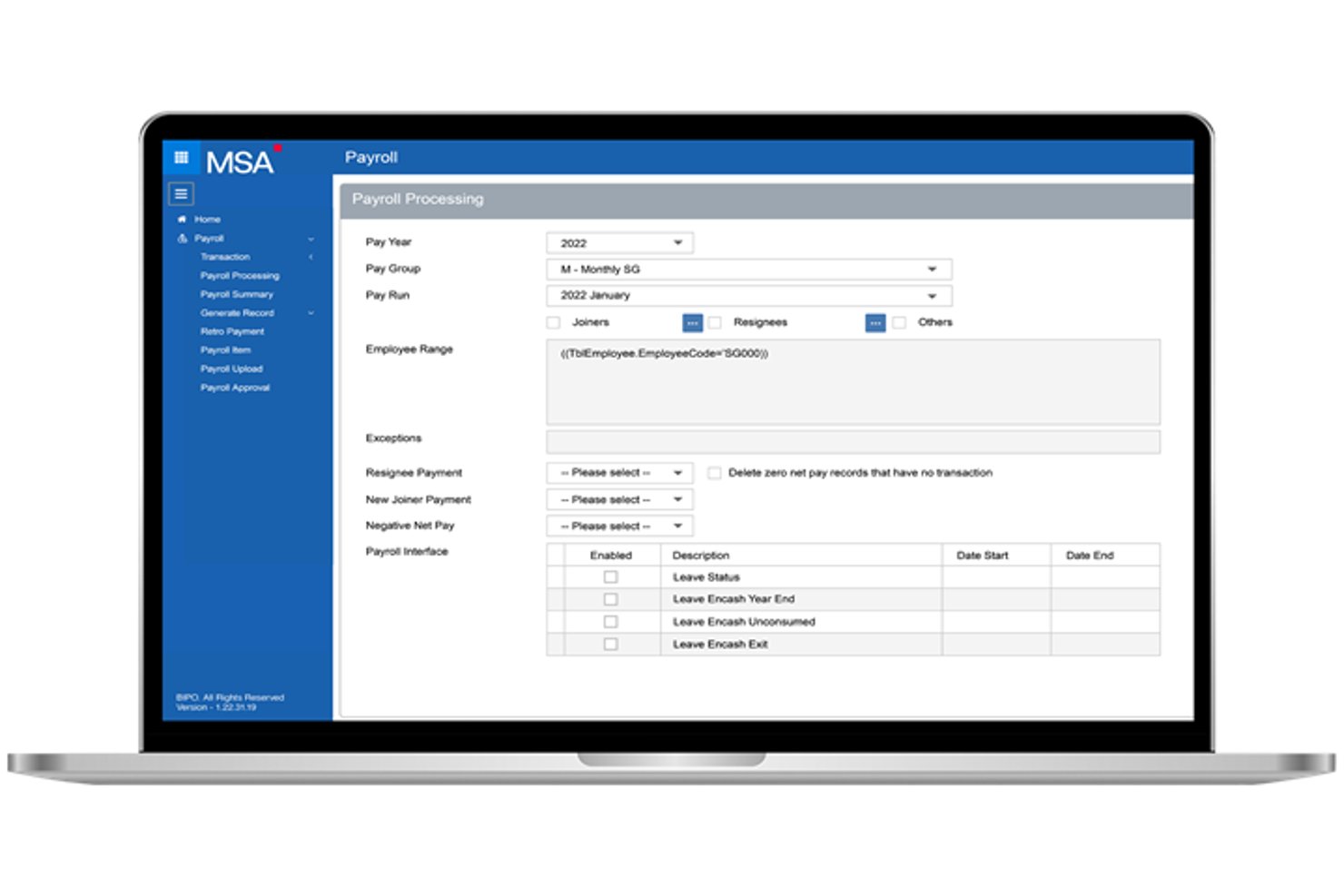Open the Resignee Payment dropdown

pos(619,473)
